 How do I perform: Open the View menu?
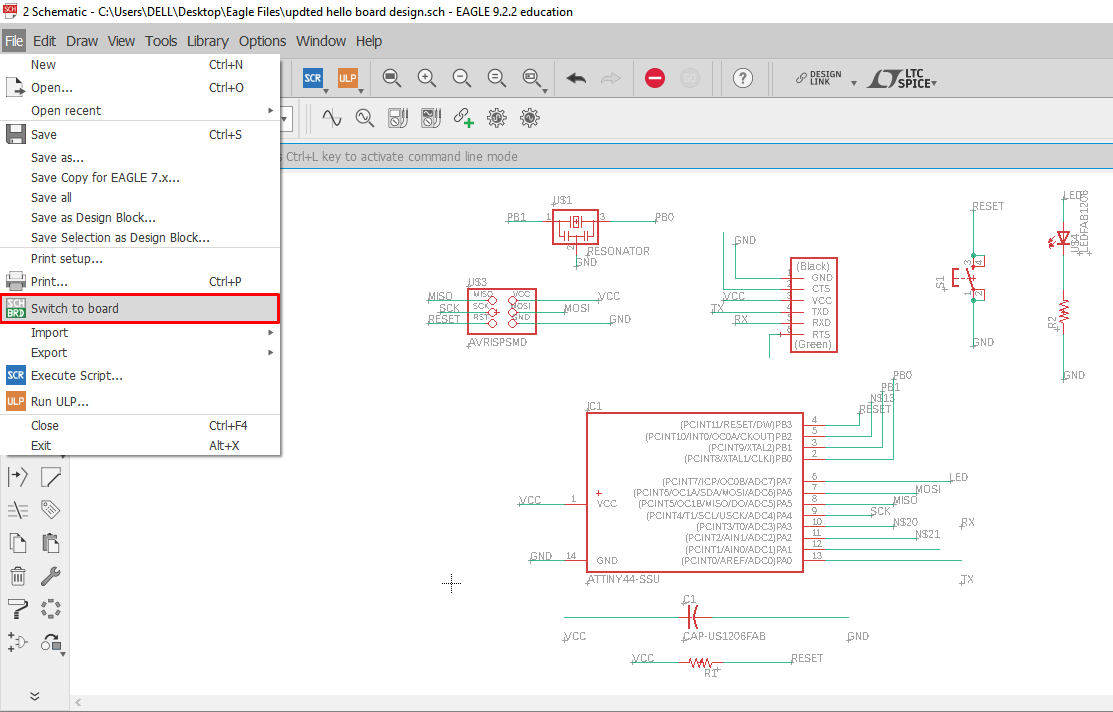click(x=121, y=41)
